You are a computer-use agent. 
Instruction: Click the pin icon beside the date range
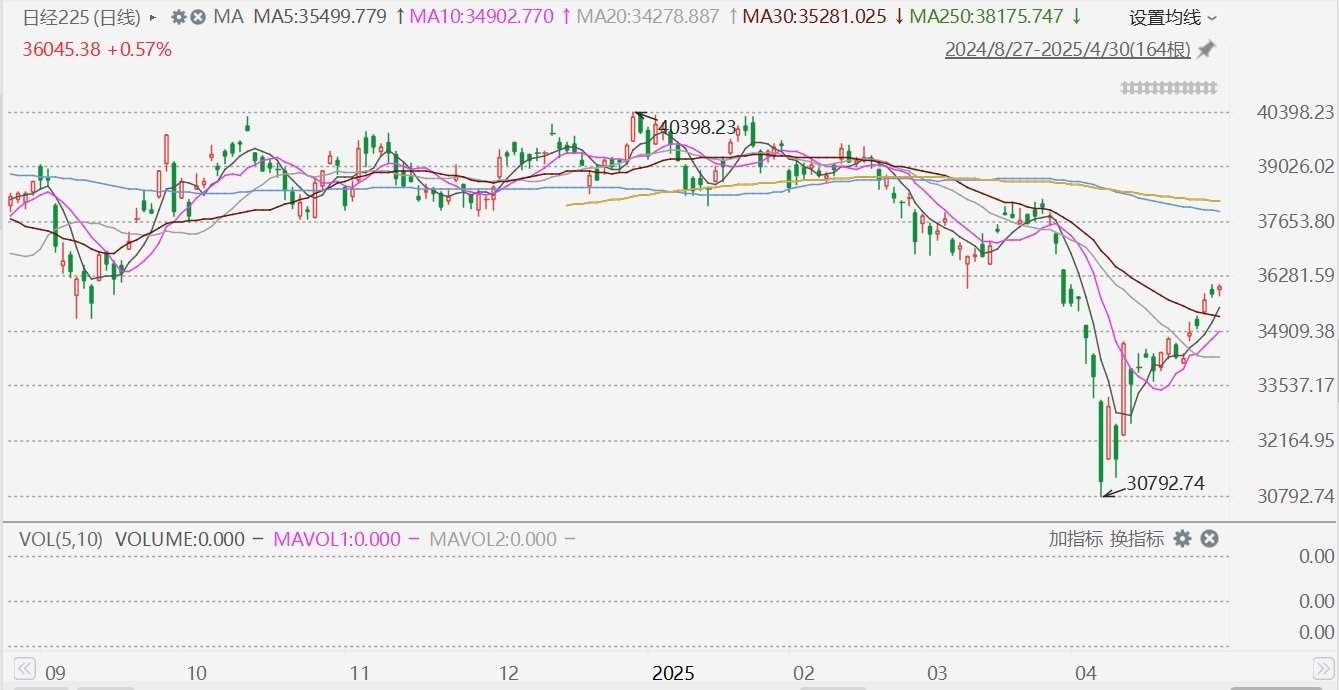coord(1207,49)
